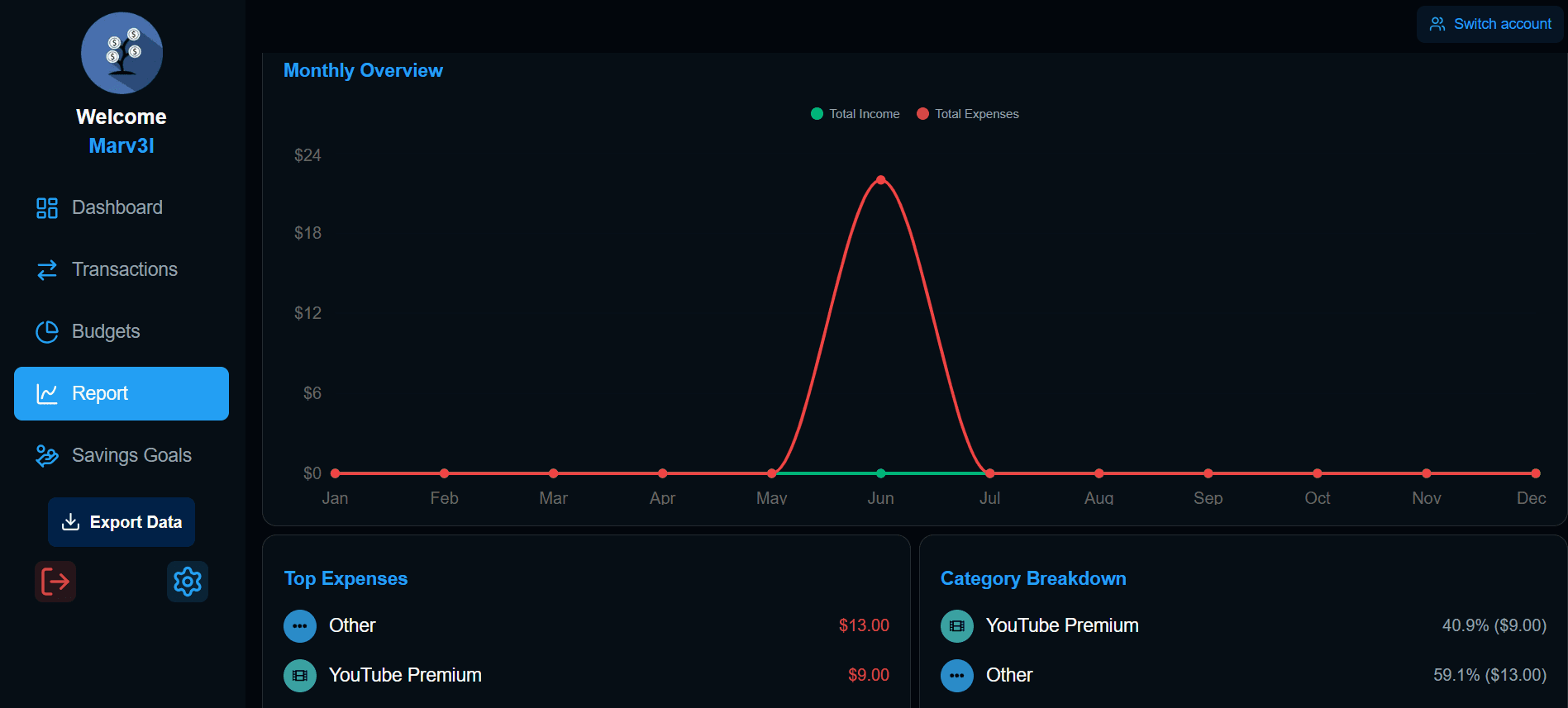The width and height of the screenshot is (1568, 708).
Task: Click the $24 y-axis label
Action: (307, 155)
